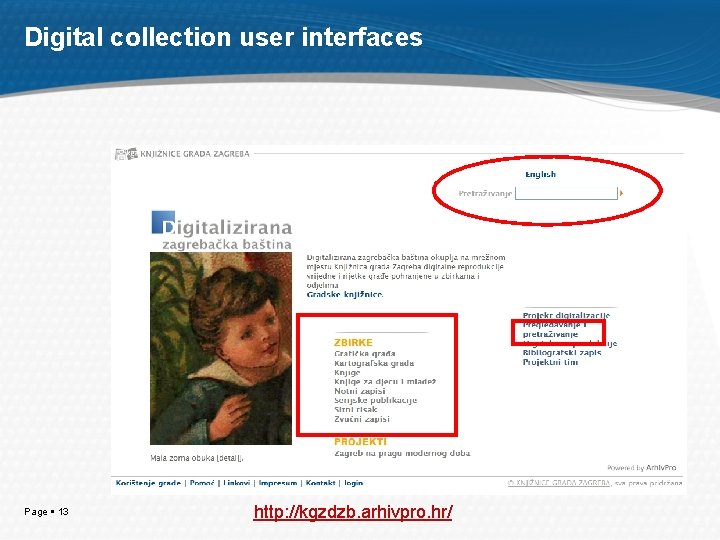Open the Serijske publikacije collection
The image size is (720, 540).
(x=376, y=400)
